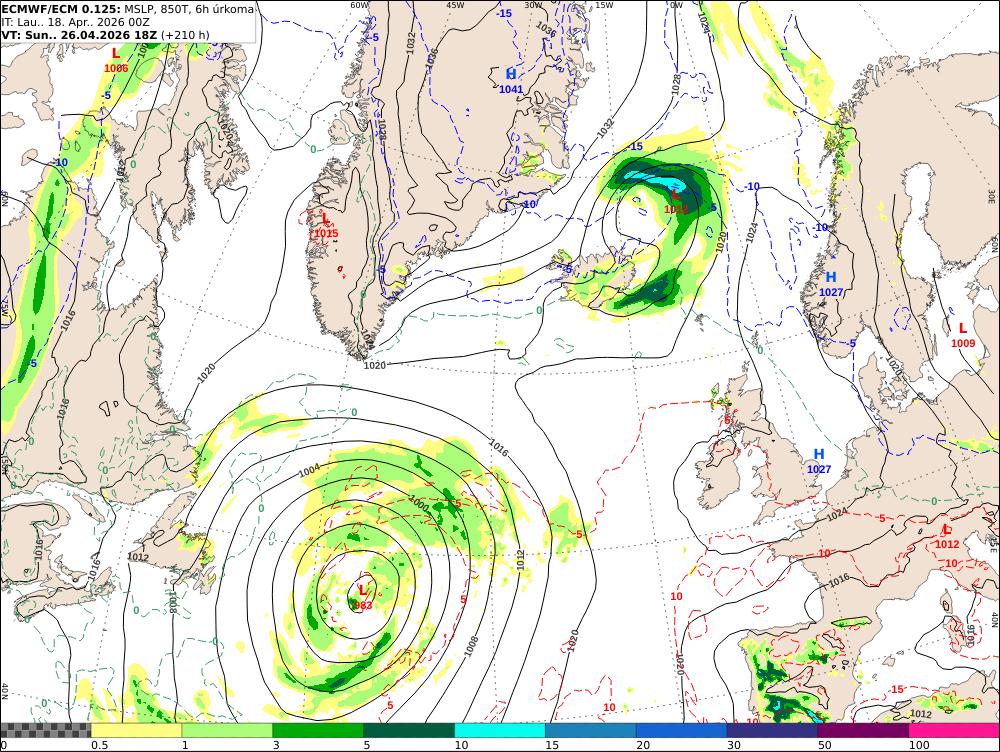
Task: Click the legend's 100 tick label
Action: (919, 745)
